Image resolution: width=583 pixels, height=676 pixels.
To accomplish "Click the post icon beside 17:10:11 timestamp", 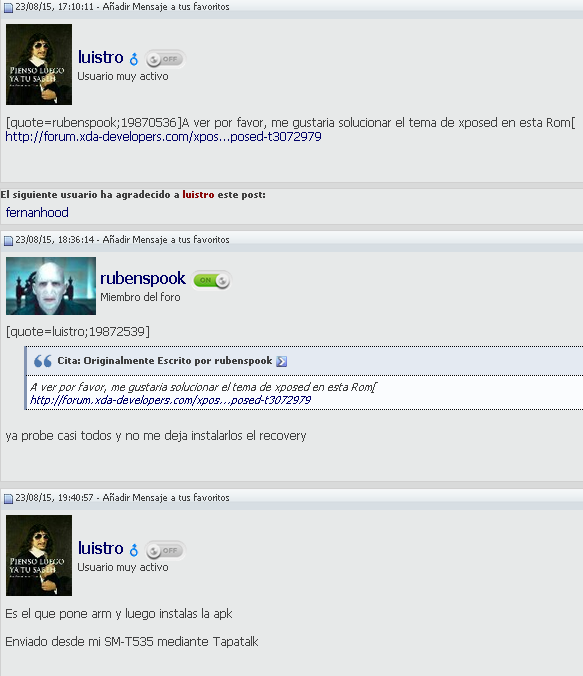I will point(8,8).
